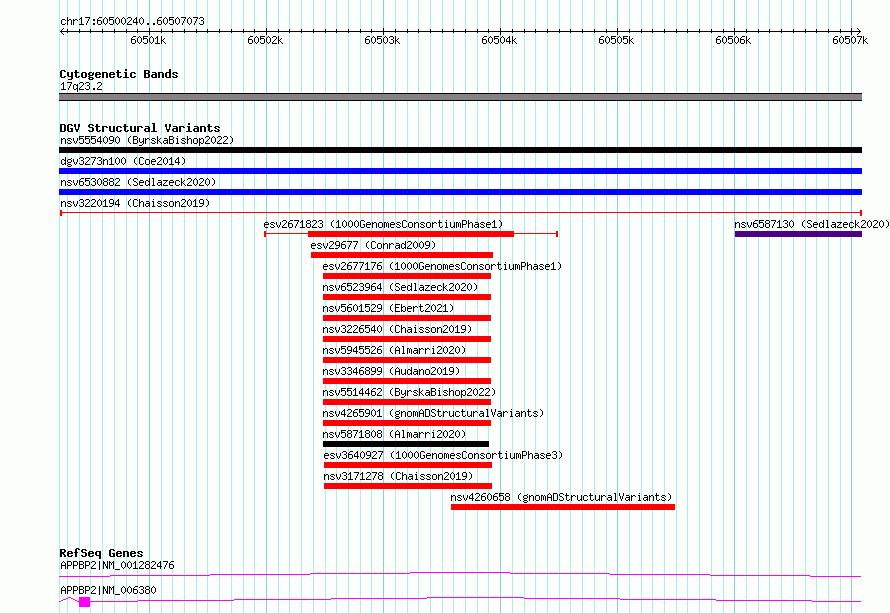
Task: Click the 60501k ruler tick label
Action: coord(148,40)
